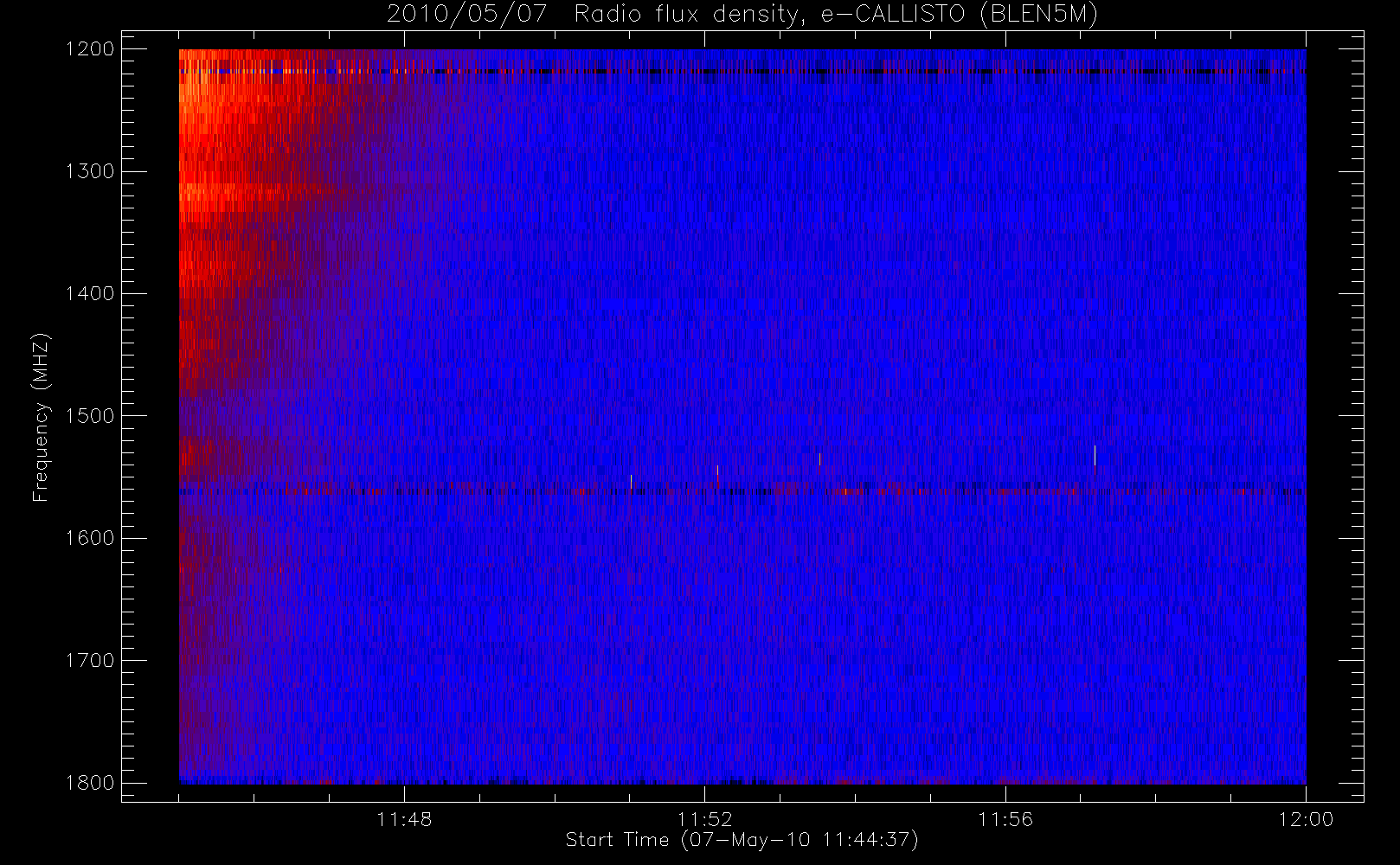Click the 11:48 time tick label
1400x865 pixels.
click(x=404, y=819)
